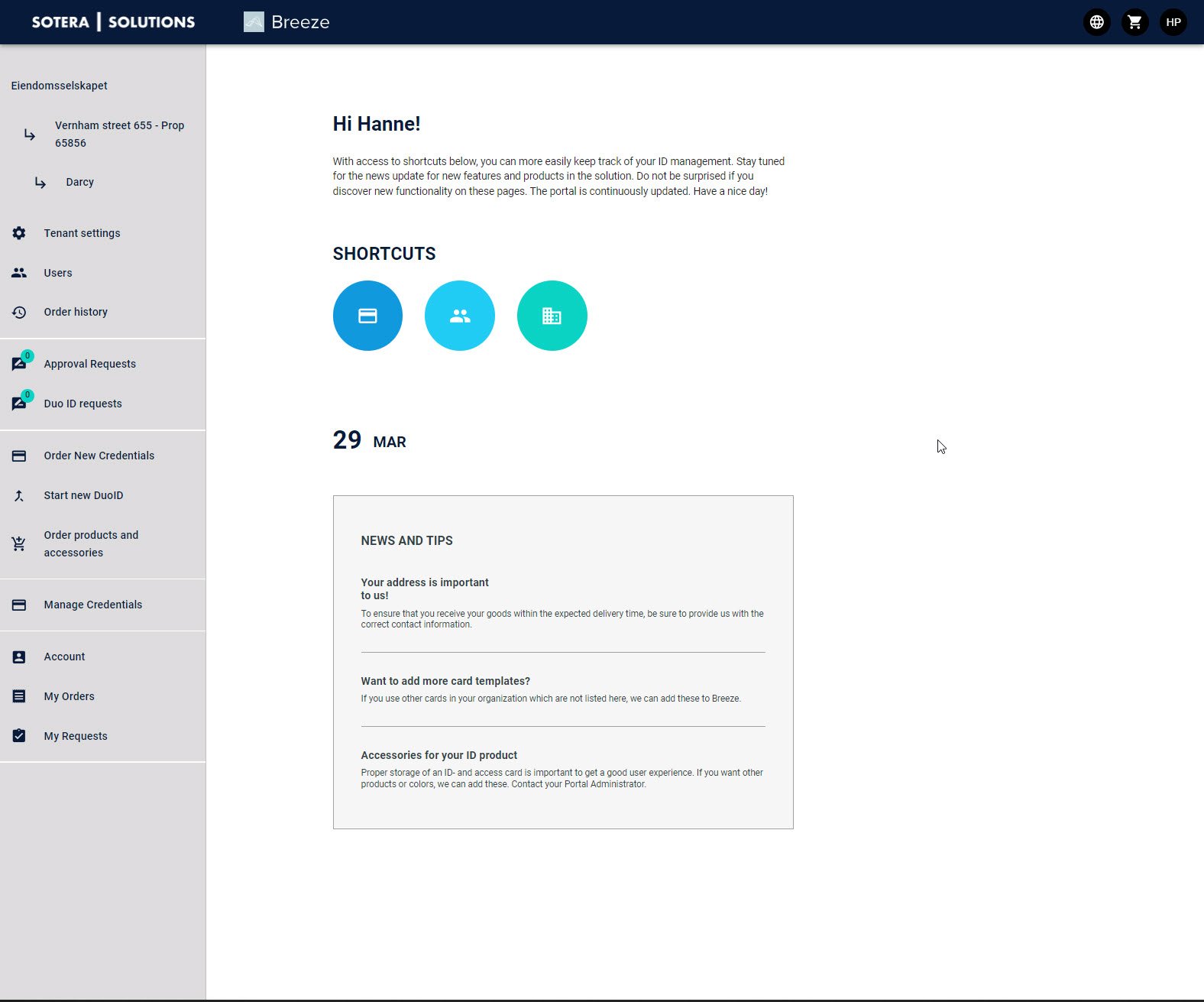The image size is (1204, 1002).
Task: Click the 29 MAR date label
Action: point(370,440)
